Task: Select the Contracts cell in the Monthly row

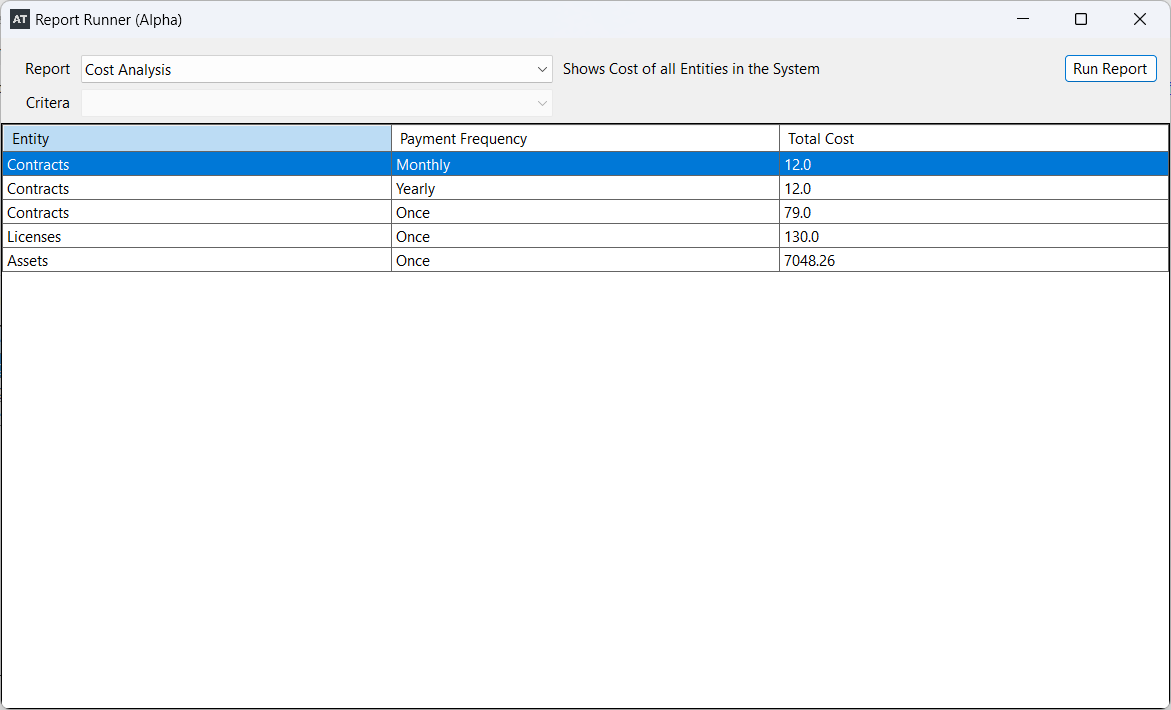Action: [197, 165]
